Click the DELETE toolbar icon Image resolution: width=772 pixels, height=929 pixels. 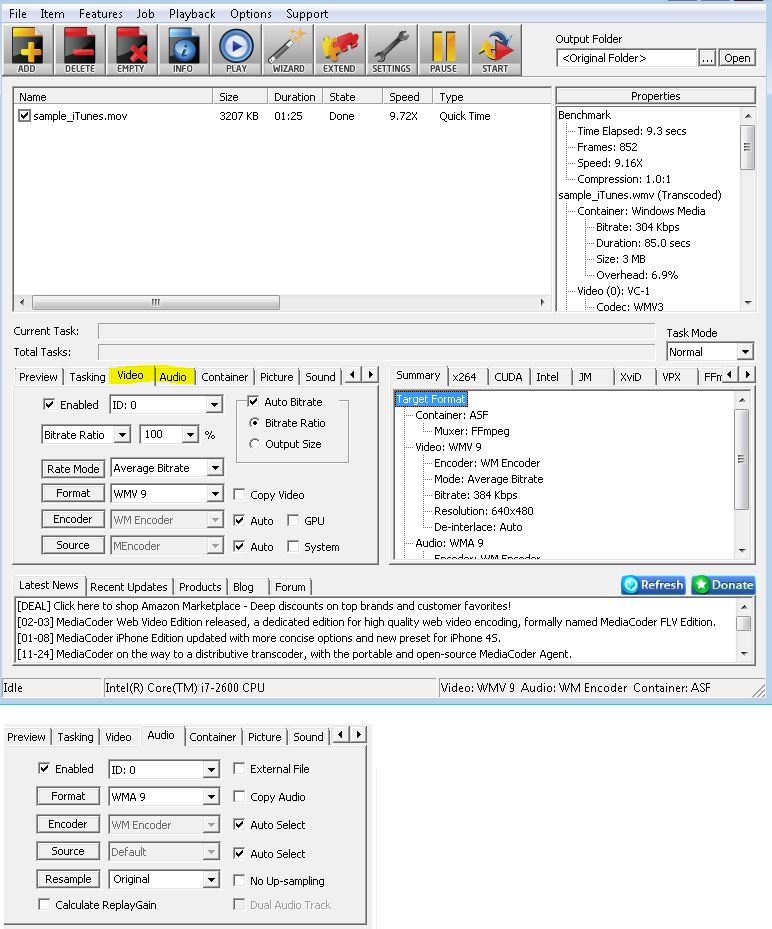click(x=79, y=50)
